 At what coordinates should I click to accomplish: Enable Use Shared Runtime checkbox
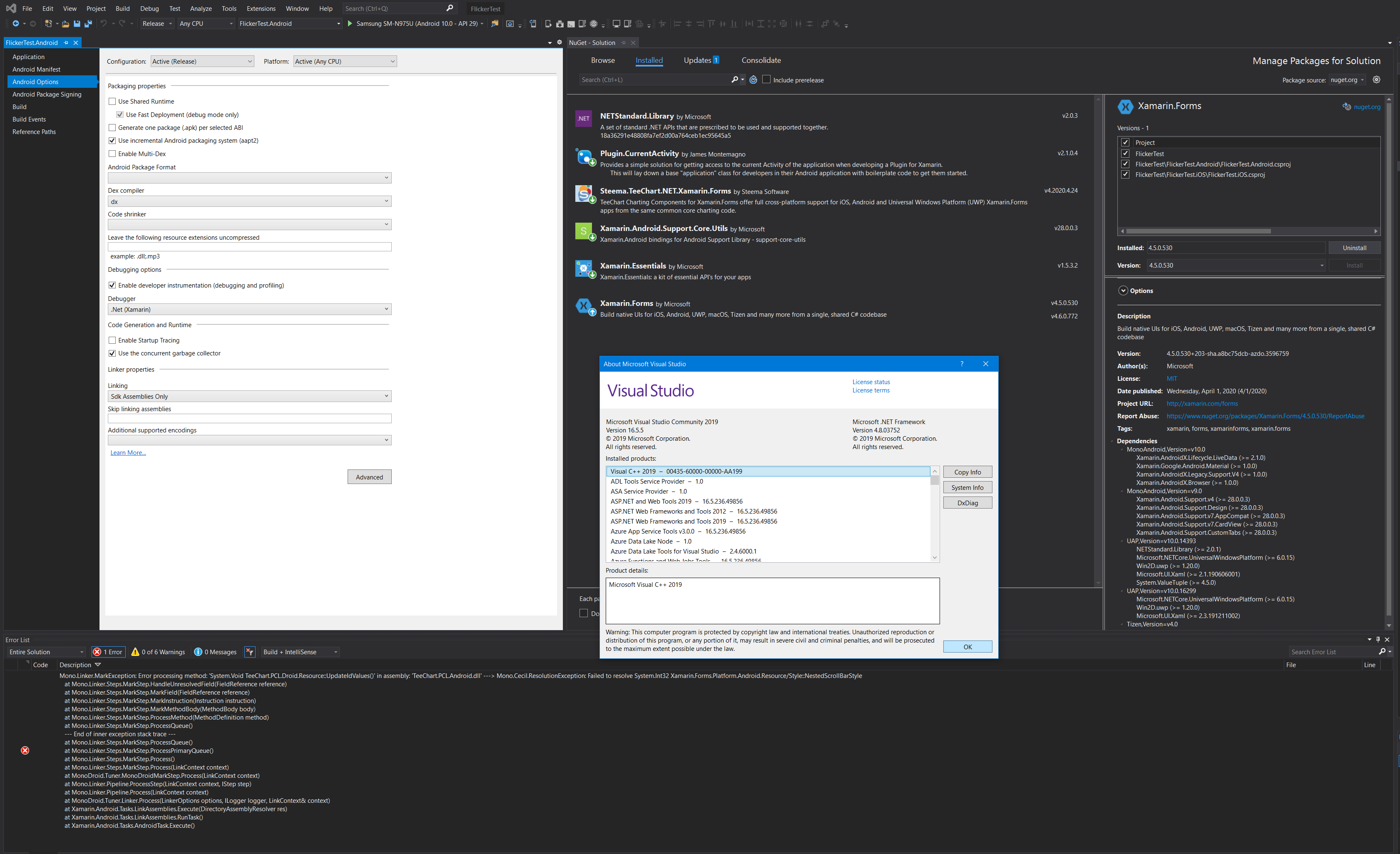[x=112, y=101]
